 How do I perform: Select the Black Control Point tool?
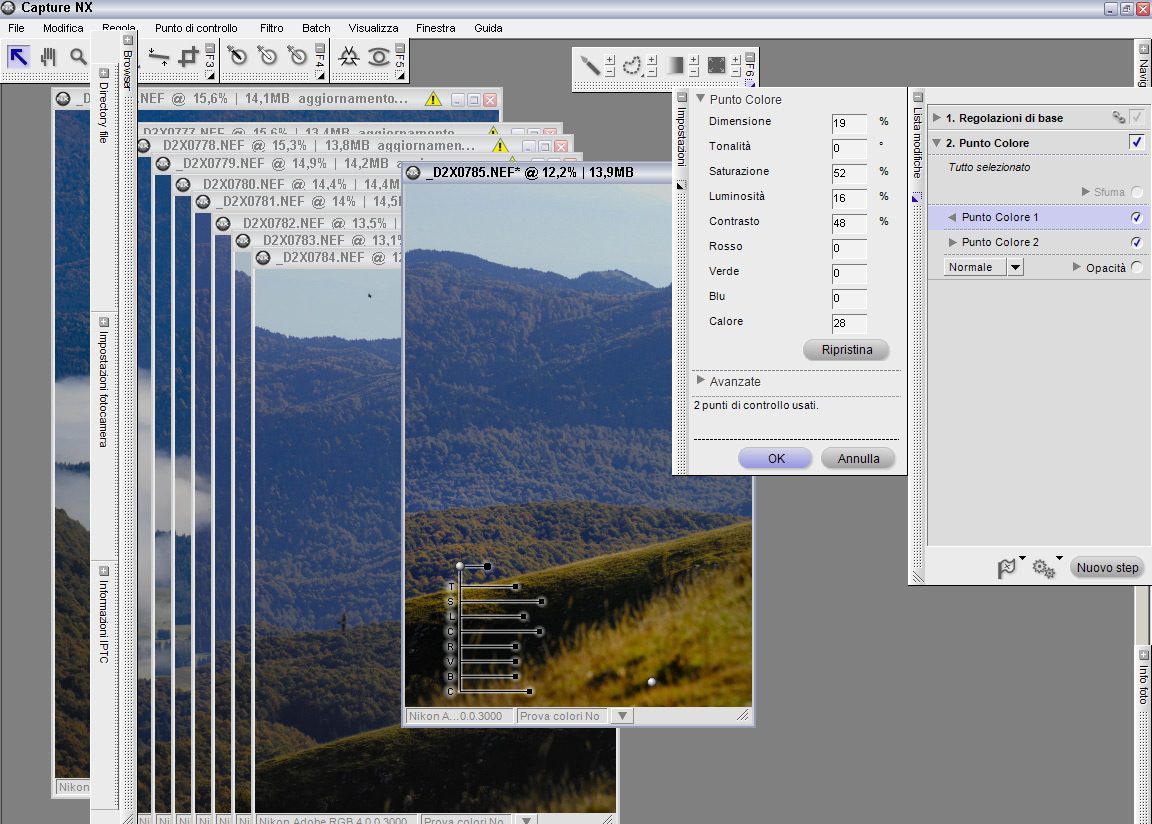pos(237,56)
